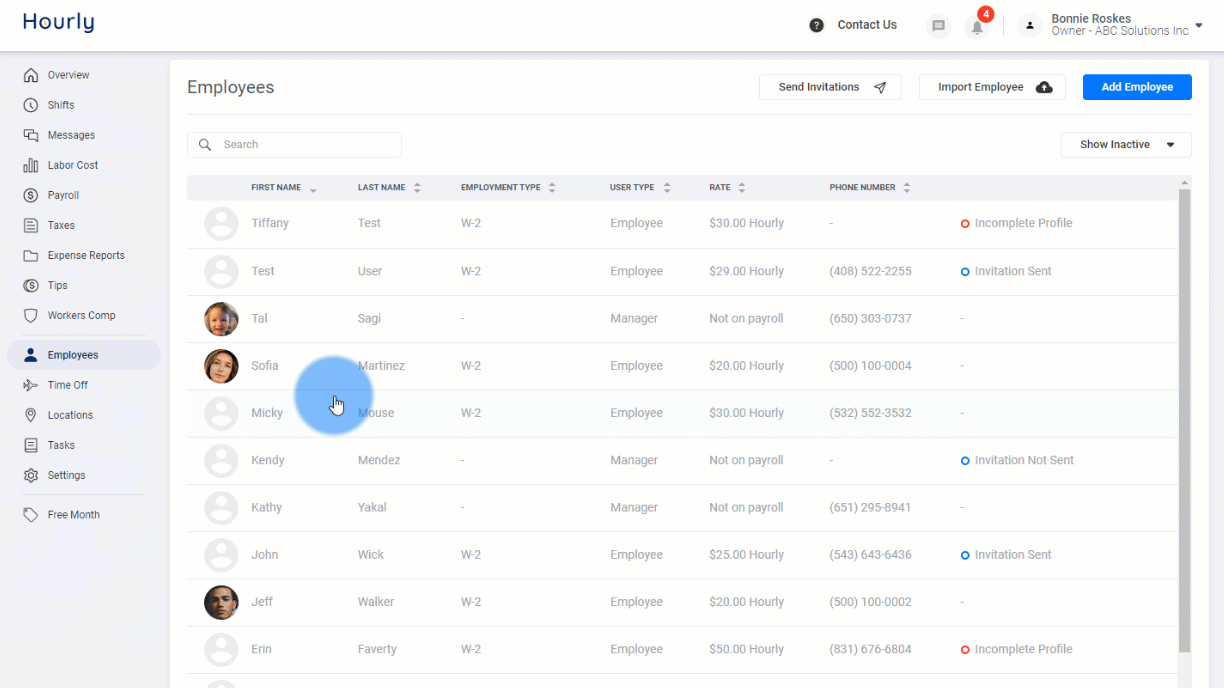Open Locations menu item
1224x688 pixels.
[x=70, y=415]
